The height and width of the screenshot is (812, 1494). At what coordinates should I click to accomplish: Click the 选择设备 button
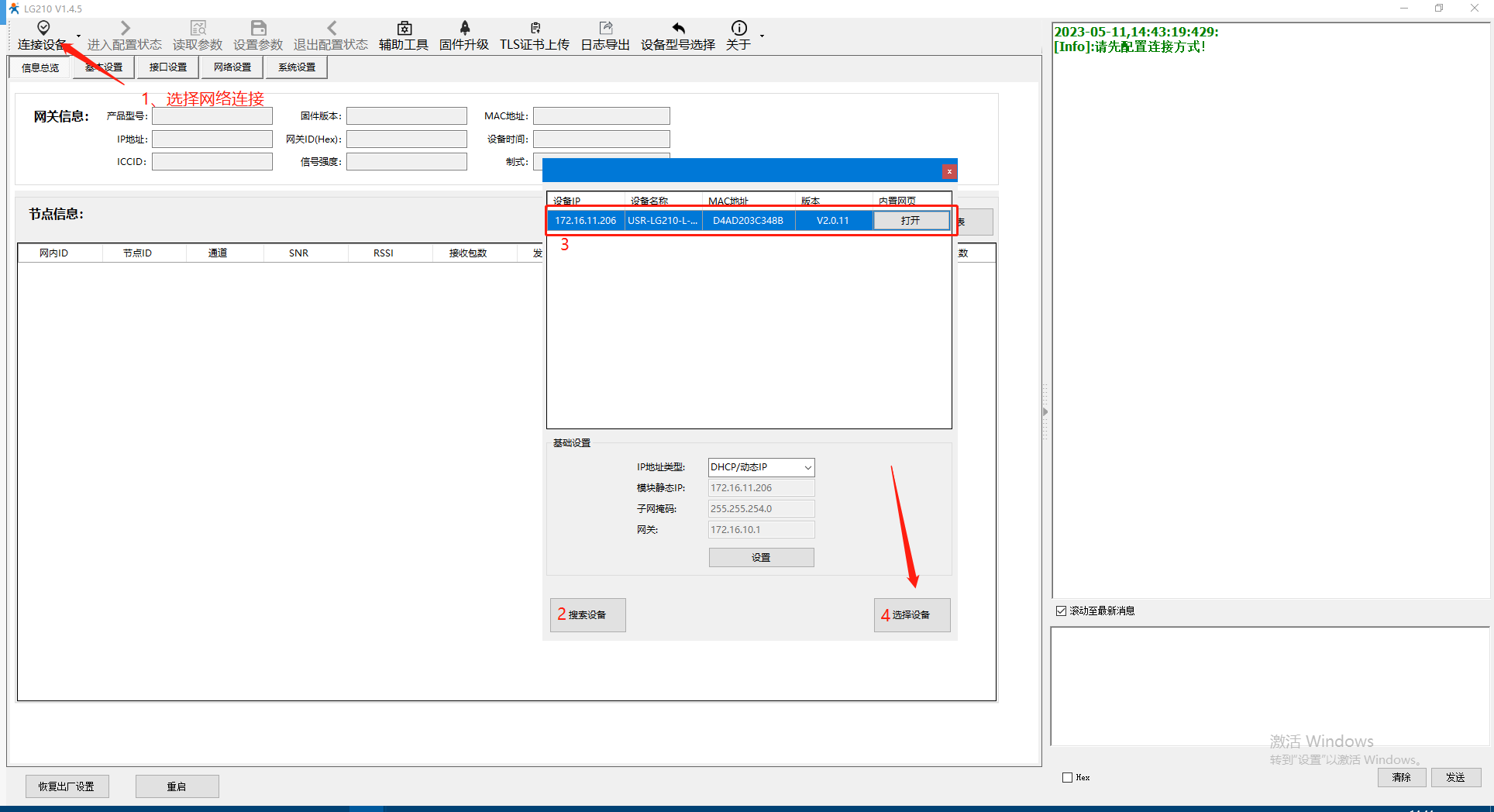point(912,615)
